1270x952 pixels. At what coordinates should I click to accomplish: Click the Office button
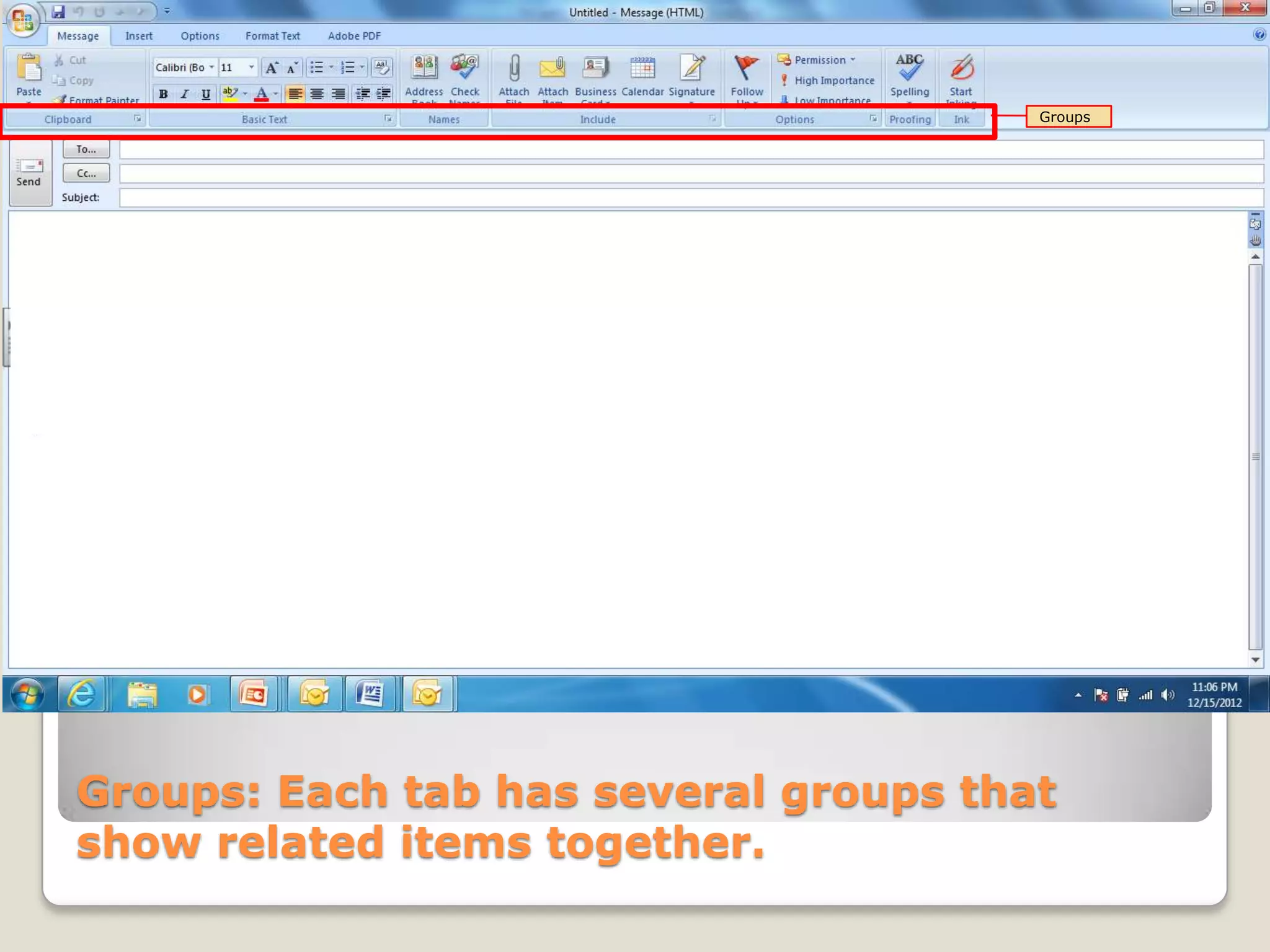[x=22, y=20]
